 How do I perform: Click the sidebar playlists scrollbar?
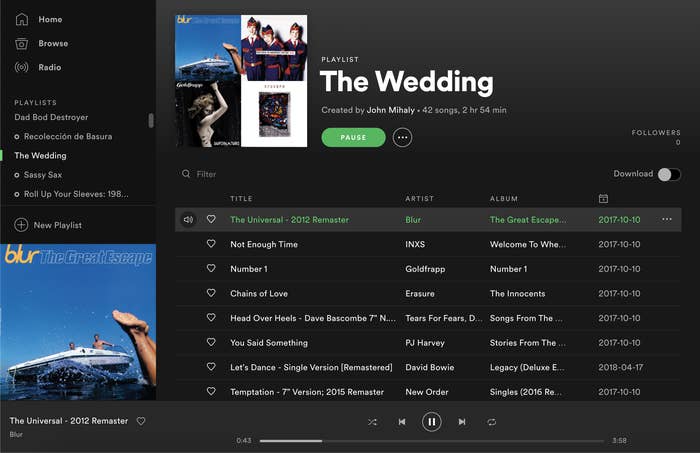[151, 120]
